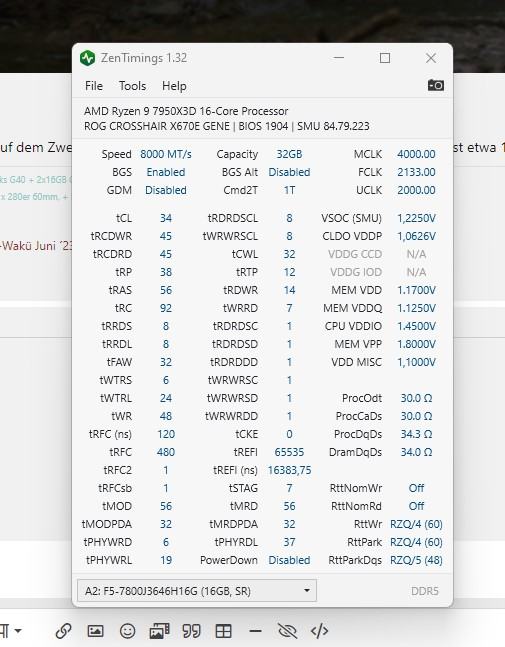This screenshot has width=505, height=647.
Task: Click the ProcOdt value 30.0 Ω
Action: pos(416,398)
